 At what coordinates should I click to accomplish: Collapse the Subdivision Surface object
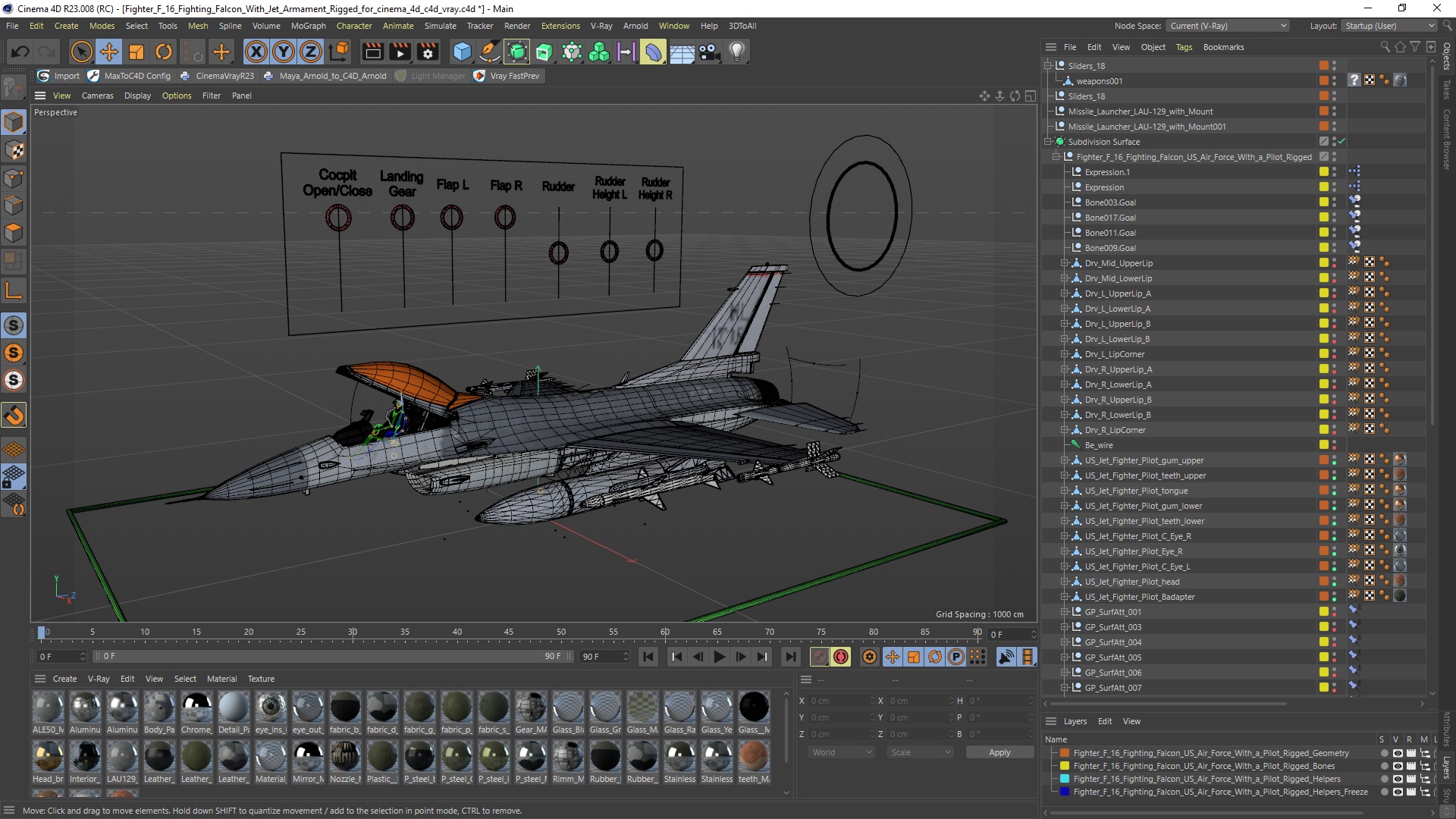(x=1048, y=142)
